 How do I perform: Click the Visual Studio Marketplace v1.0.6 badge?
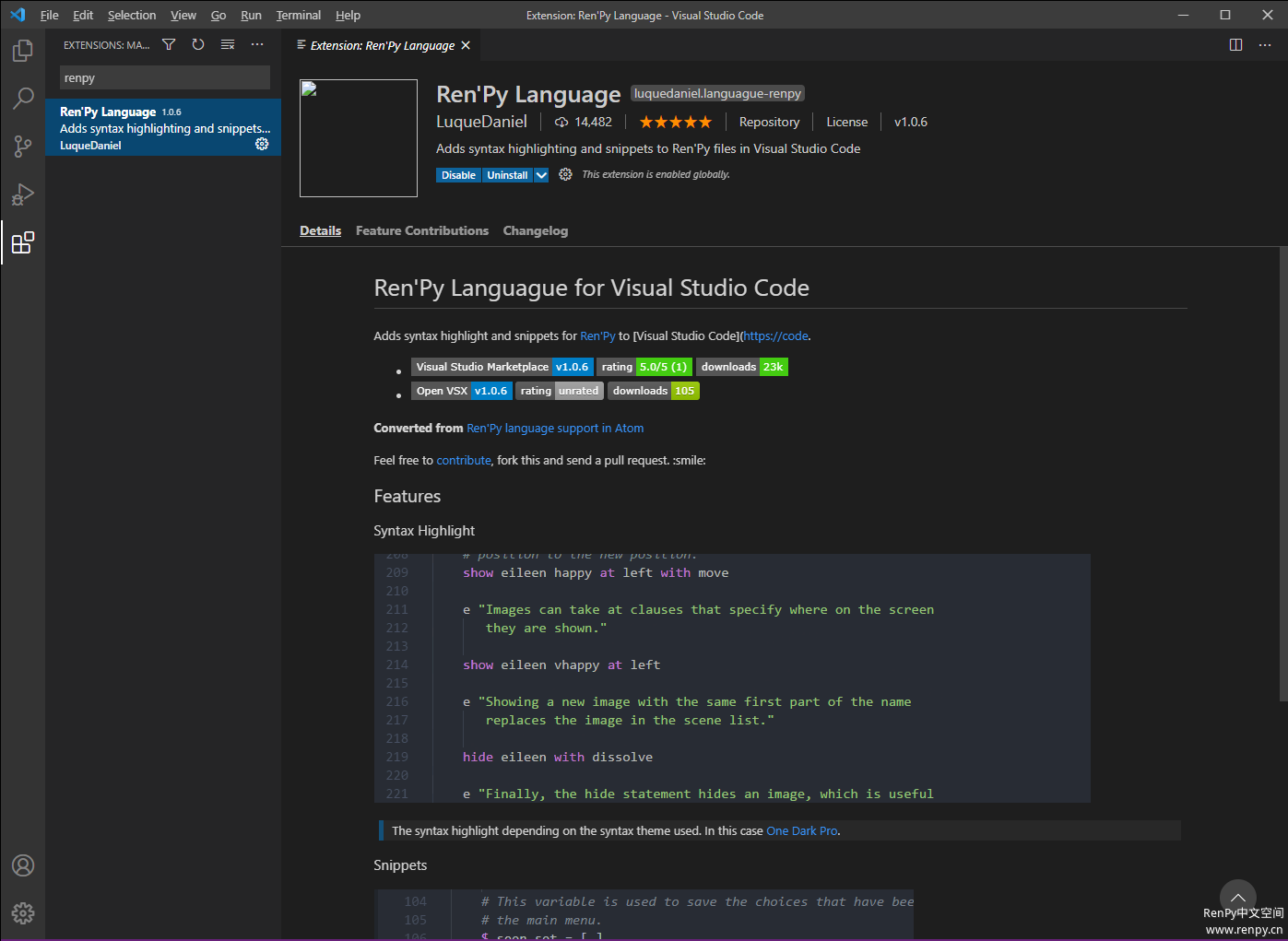(502, 367)
